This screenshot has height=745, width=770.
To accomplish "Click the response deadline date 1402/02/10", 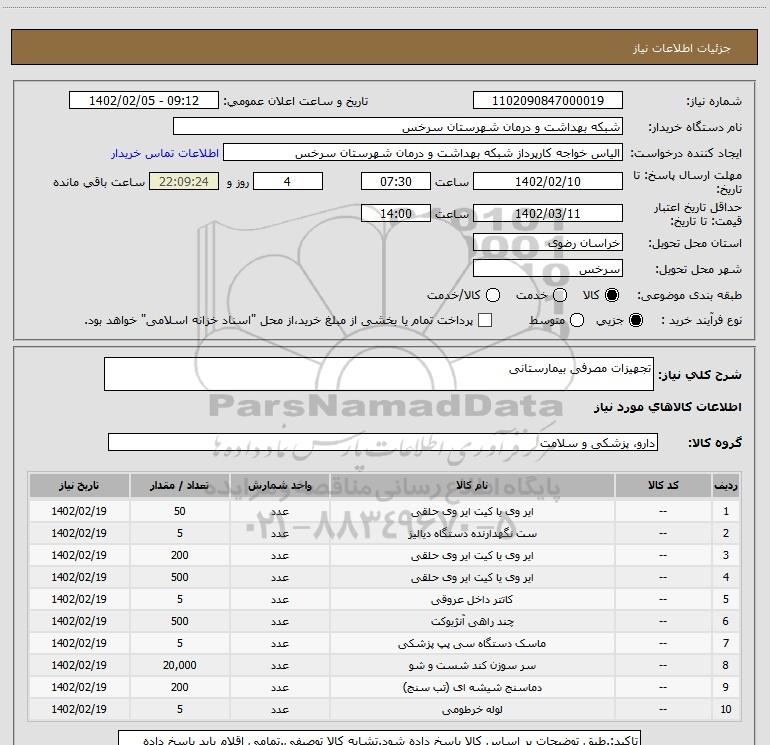I will point(548,181).
